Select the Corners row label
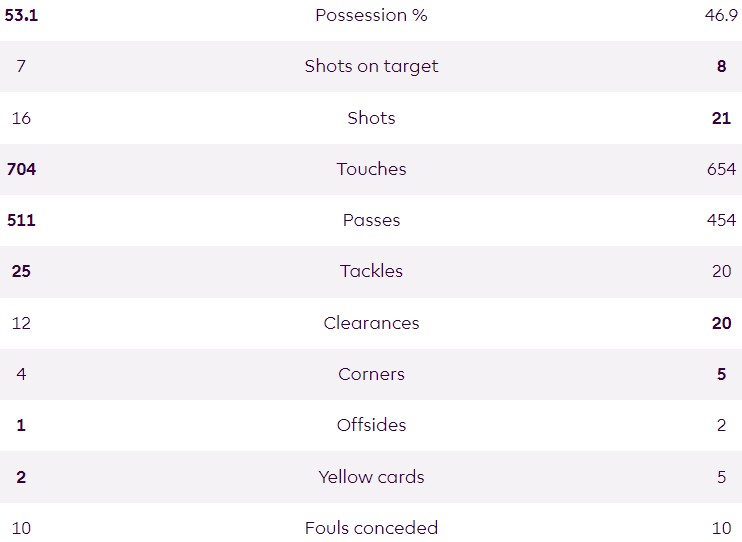The image size is (742, 542). 371,374
